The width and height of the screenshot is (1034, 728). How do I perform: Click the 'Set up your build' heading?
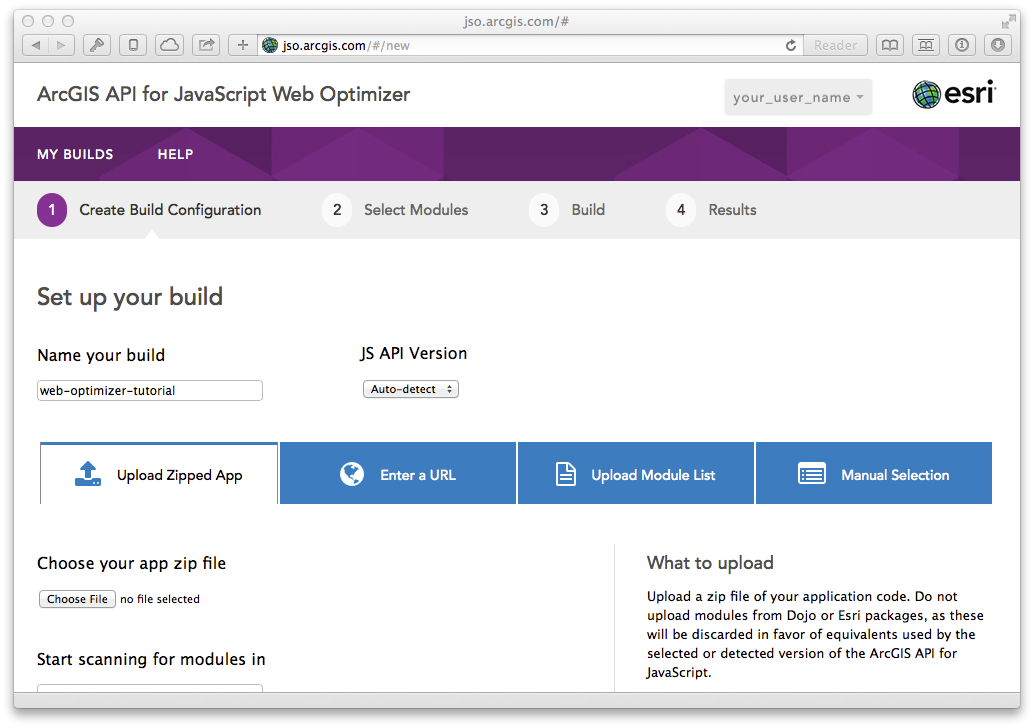point(130,297)
